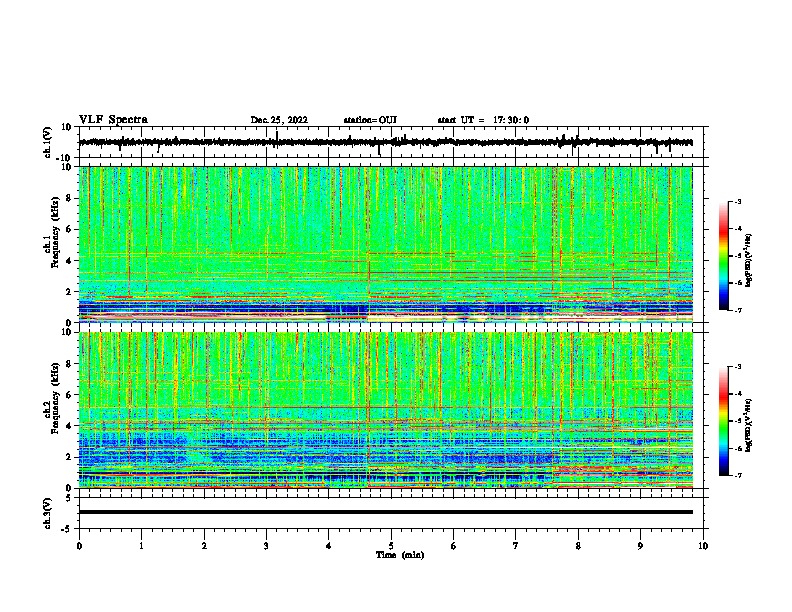Click the thick black ch.3 voltage trace

385,512
